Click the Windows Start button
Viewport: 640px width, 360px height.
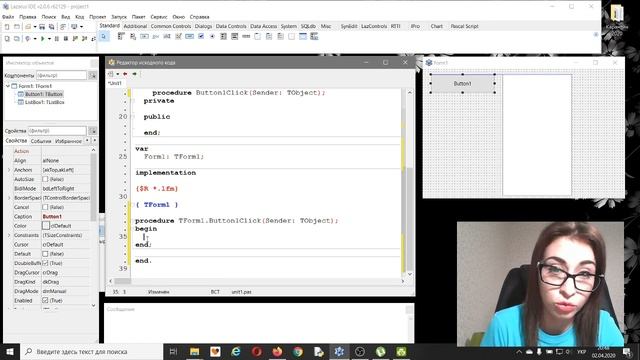coord(10,351)
